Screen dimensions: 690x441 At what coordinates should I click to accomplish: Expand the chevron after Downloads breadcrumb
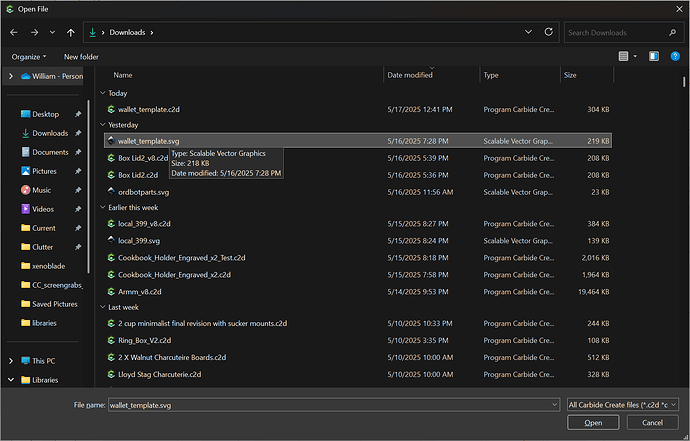pos(152,32)
